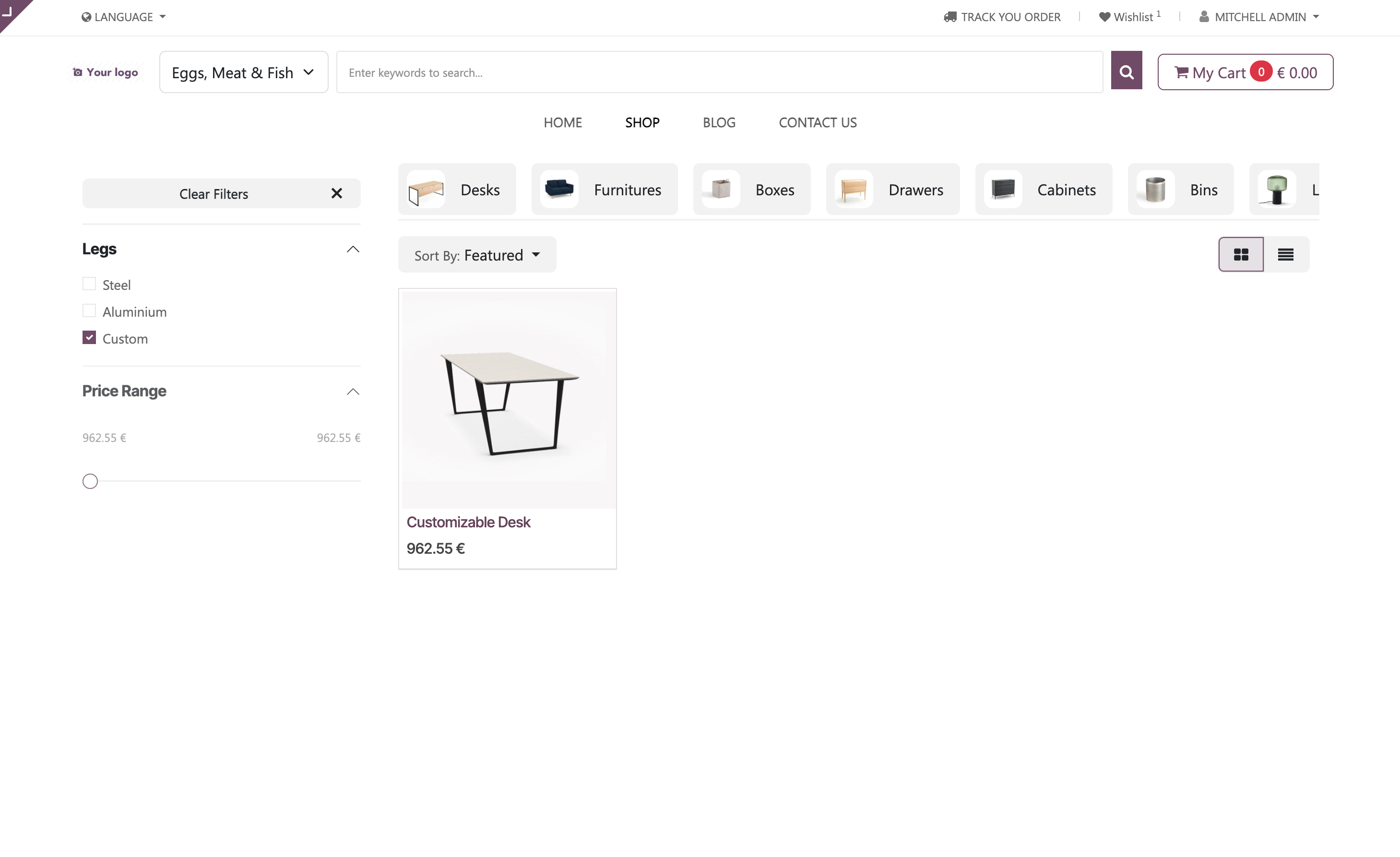
Task: Open the Blog menu item
Action: [x=719, y=122]
